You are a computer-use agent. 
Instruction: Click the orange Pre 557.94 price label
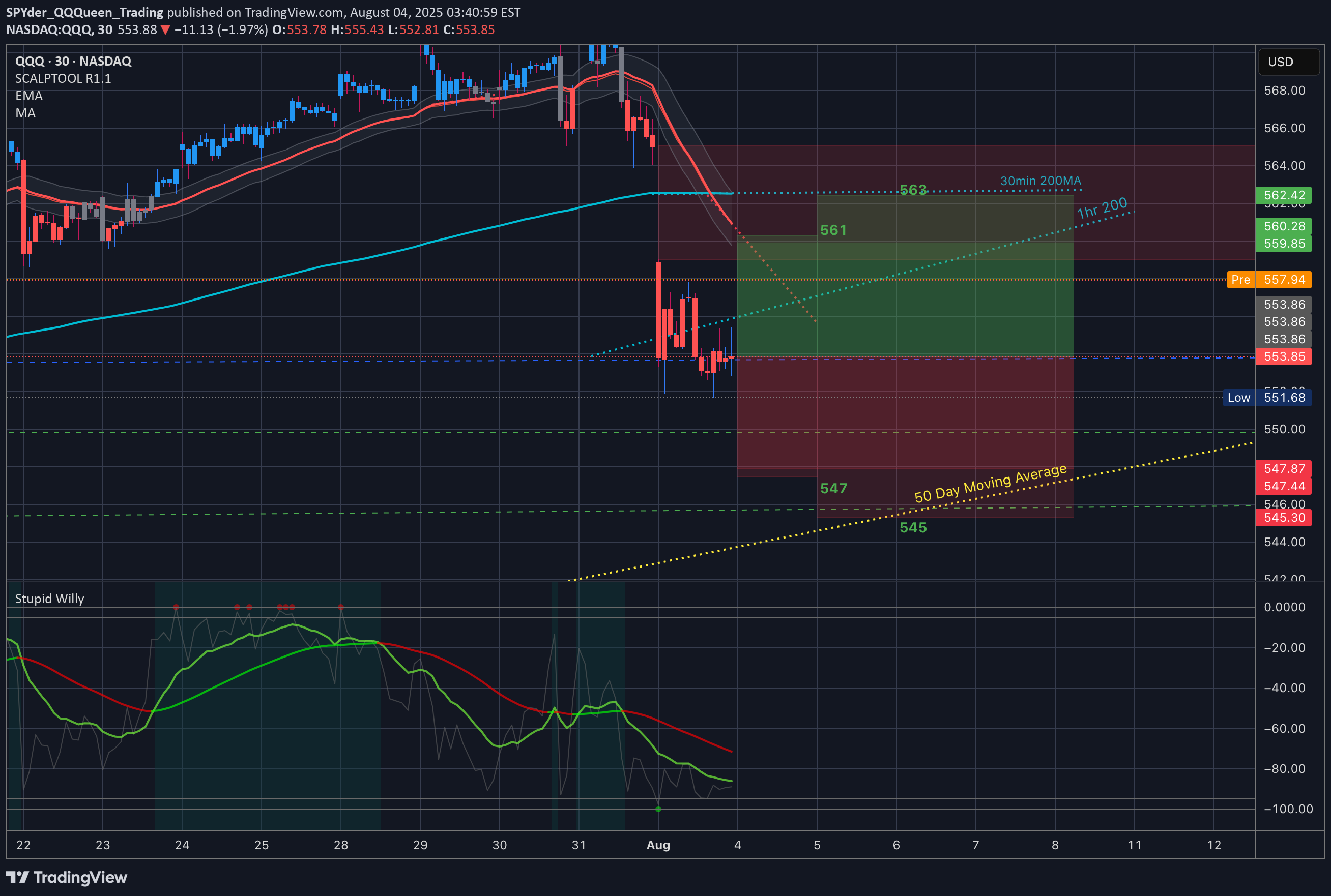point(1269,280)
